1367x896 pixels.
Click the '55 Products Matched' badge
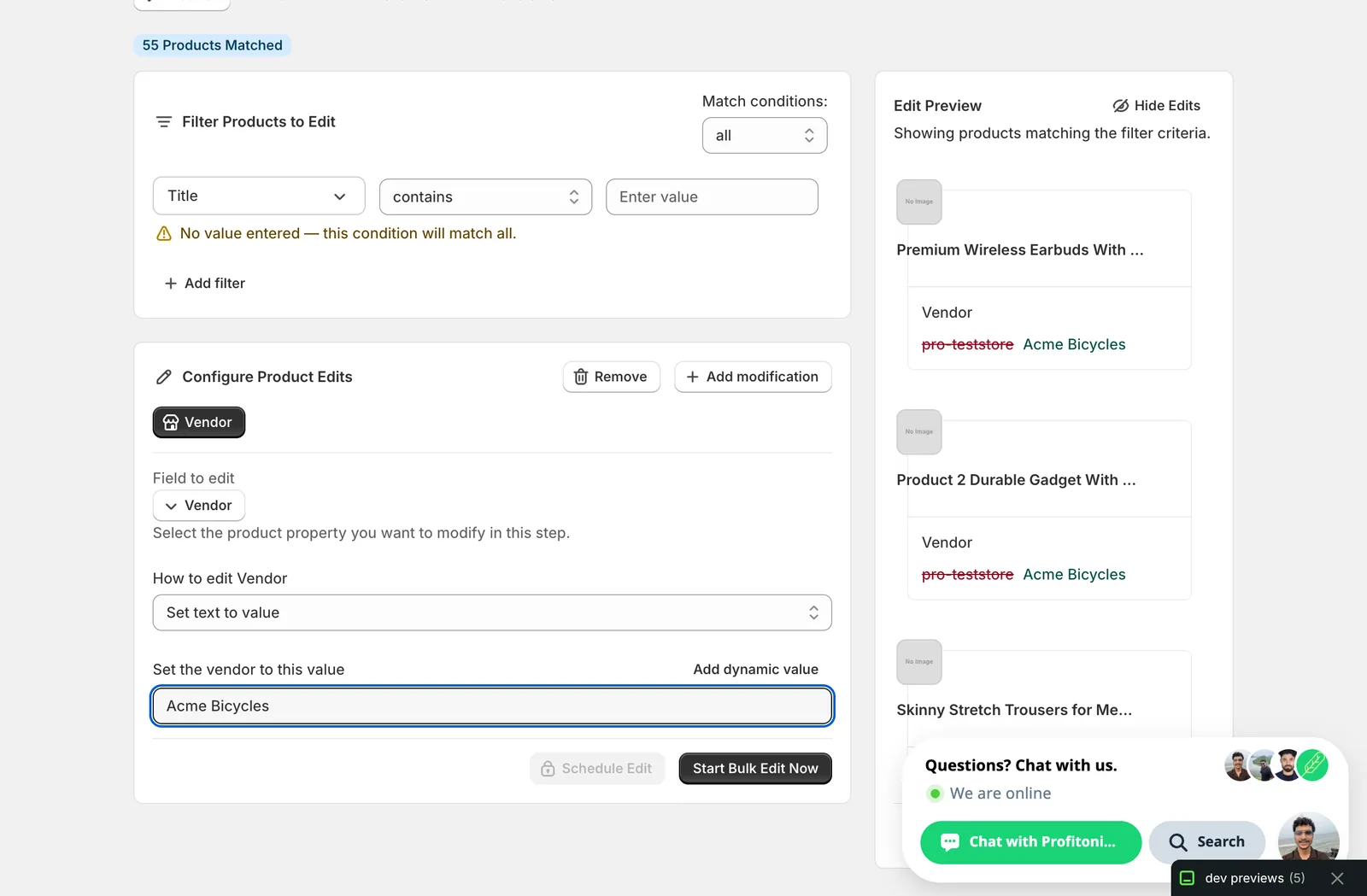pos(212,45)
